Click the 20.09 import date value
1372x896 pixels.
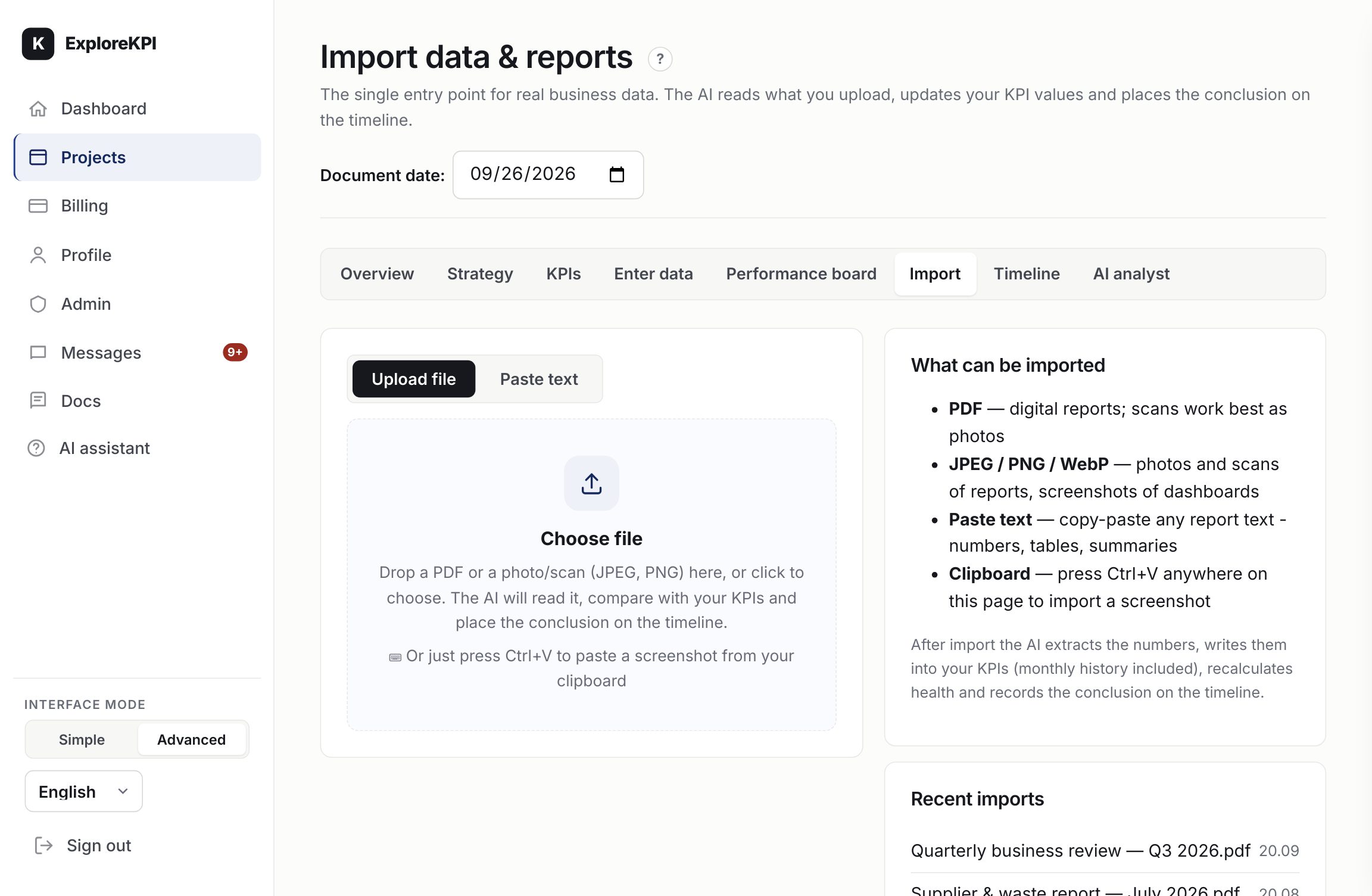coord(1279,851)
